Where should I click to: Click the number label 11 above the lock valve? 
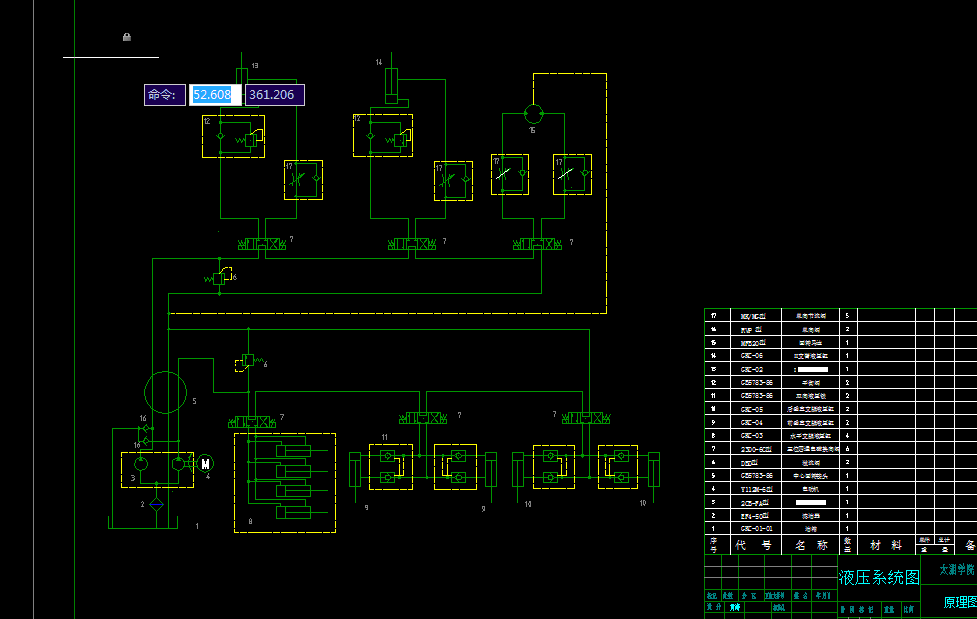[x=384, y=438]
